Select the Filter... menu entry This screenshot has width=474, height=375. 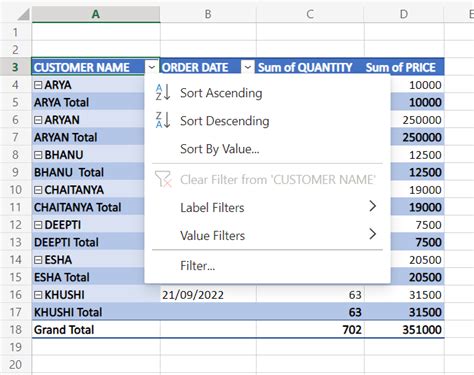point(267,266)
